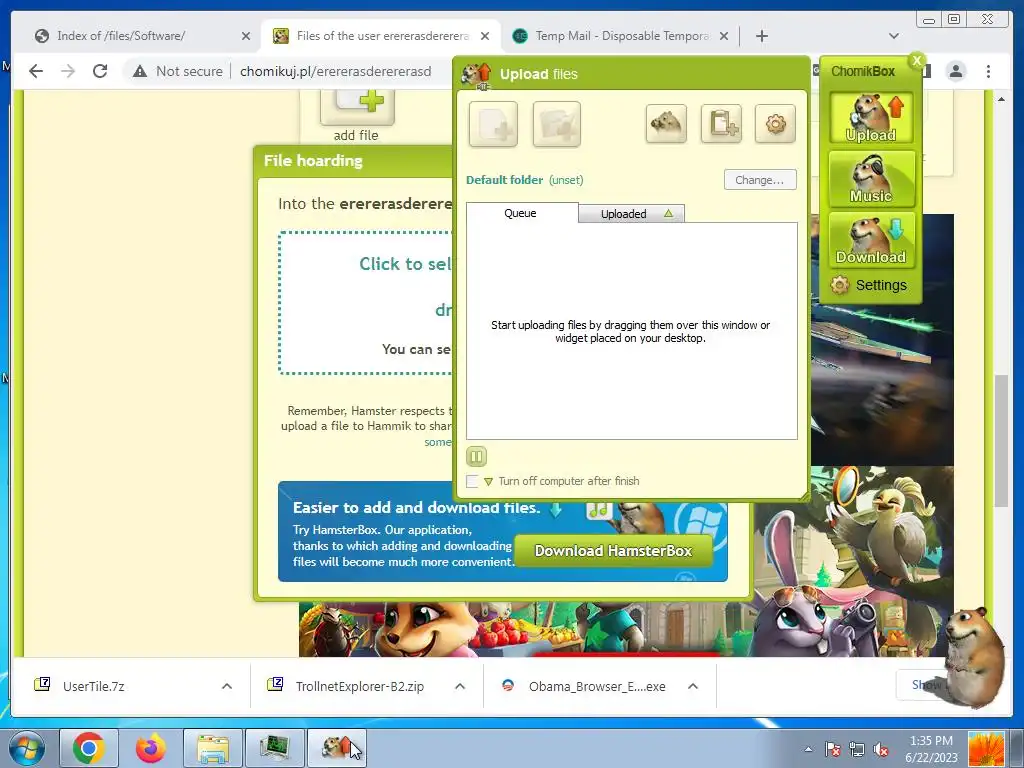
Task: Open Settings in ChomikBox widget
Action: pyautogui.click(x=869, y=285)
